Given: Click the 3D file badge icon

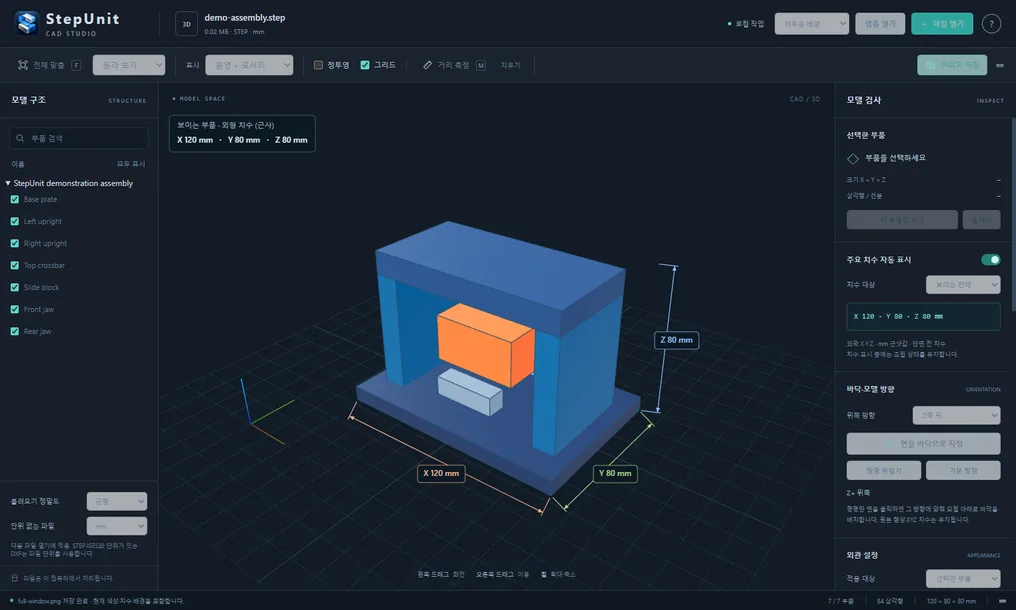Looking at the screenshot, I should coord(187,24).
